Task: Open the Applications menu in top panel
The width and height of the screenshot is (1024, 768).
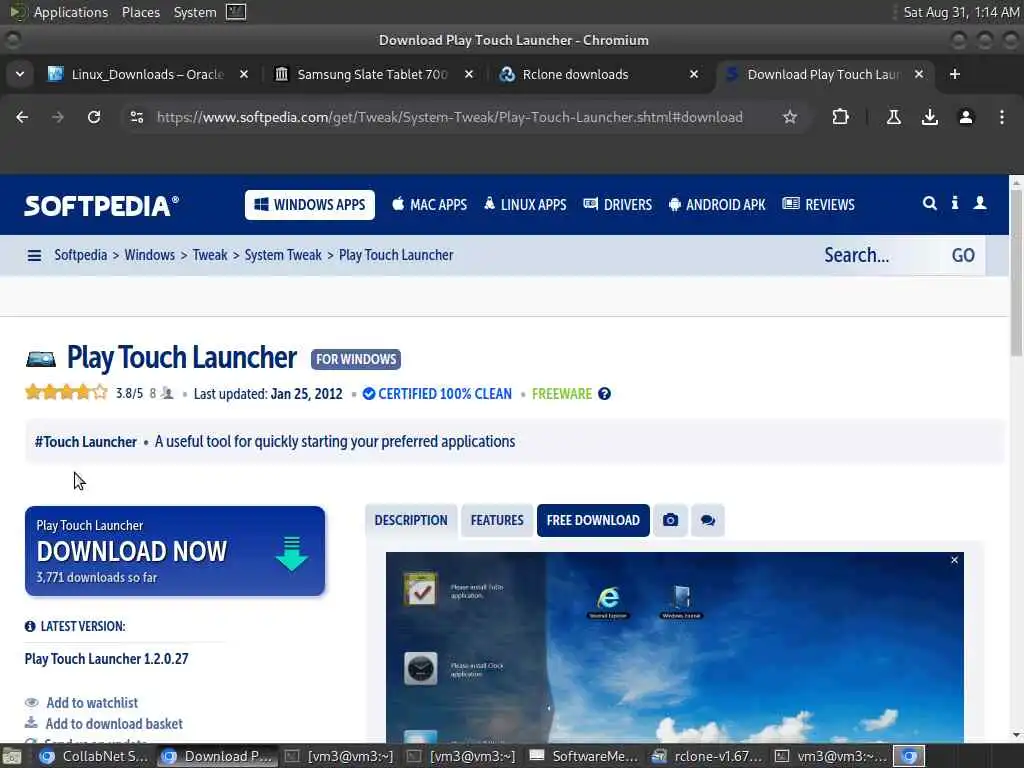Action: [x=71, y=12]
